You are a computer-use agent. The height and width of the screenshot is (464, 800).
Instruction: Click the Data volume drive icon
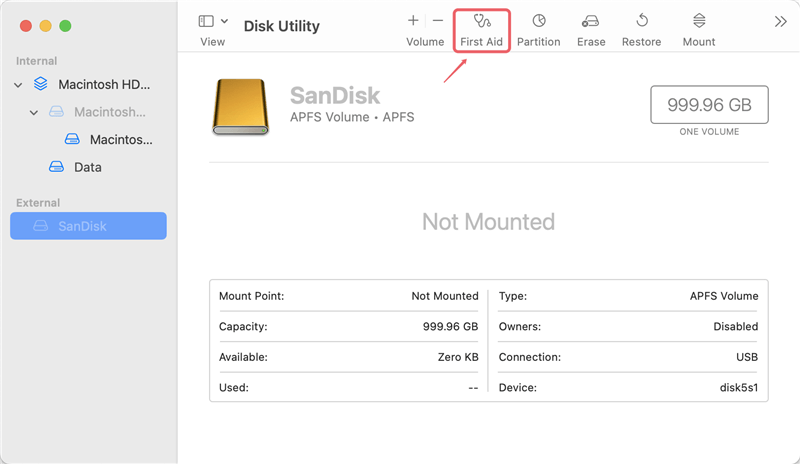(56, 166)
